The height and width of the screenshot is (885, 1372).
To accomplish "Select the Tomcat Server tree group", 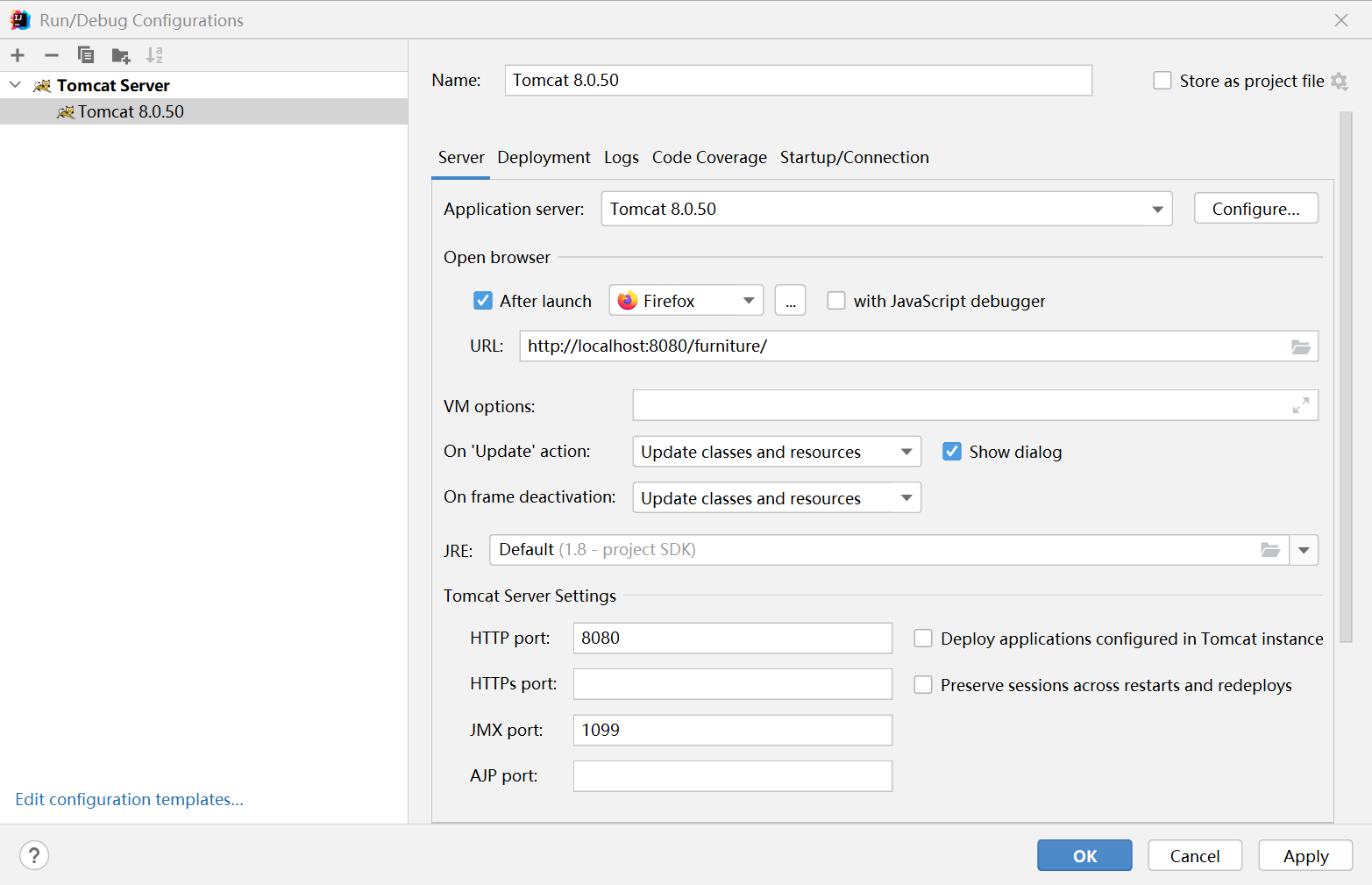I will click(203, 85).
